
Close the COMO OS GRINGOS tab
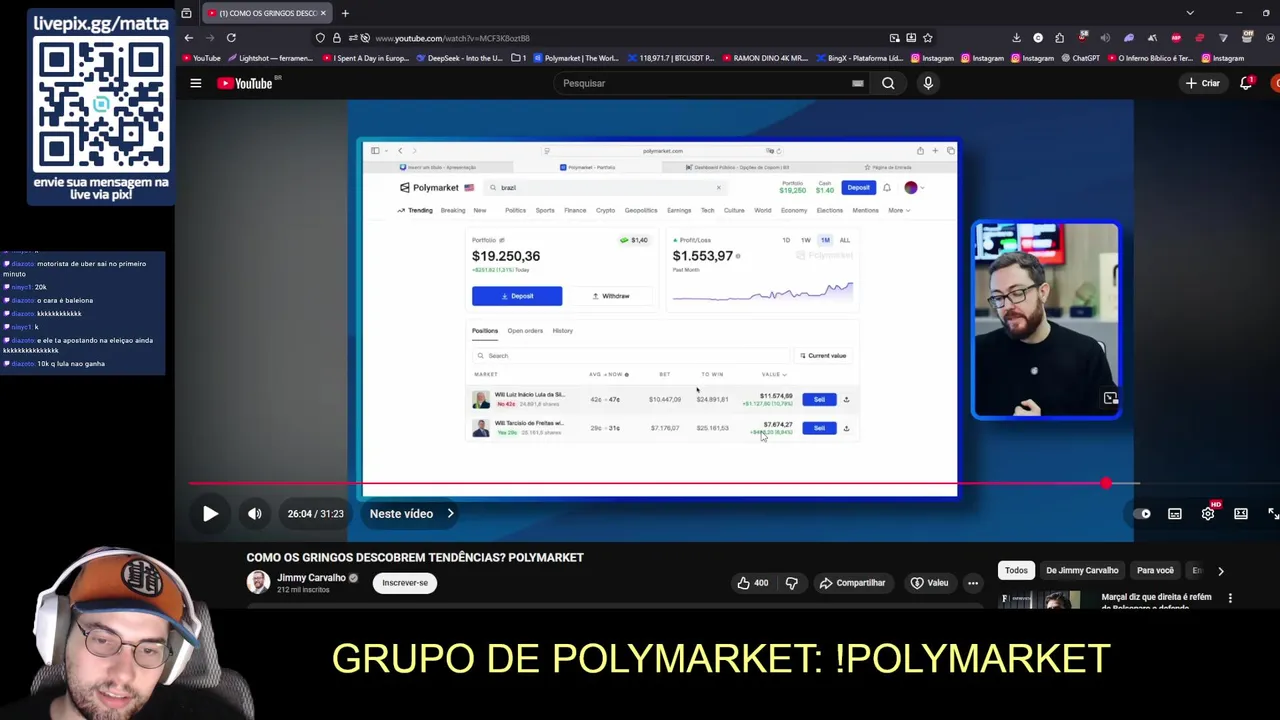click(323, 13)
